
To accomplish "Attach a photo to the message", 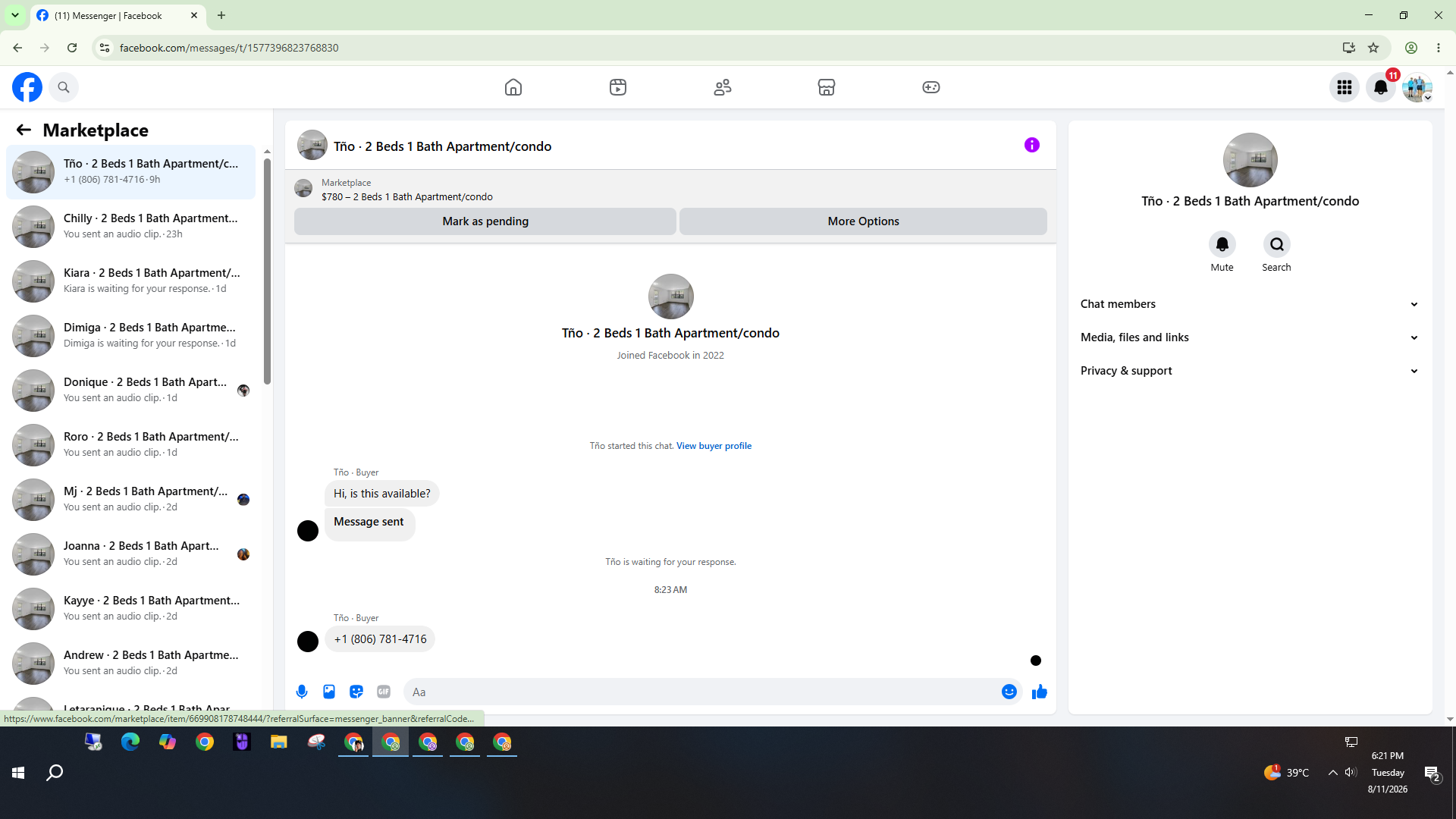I will point(329,692).
